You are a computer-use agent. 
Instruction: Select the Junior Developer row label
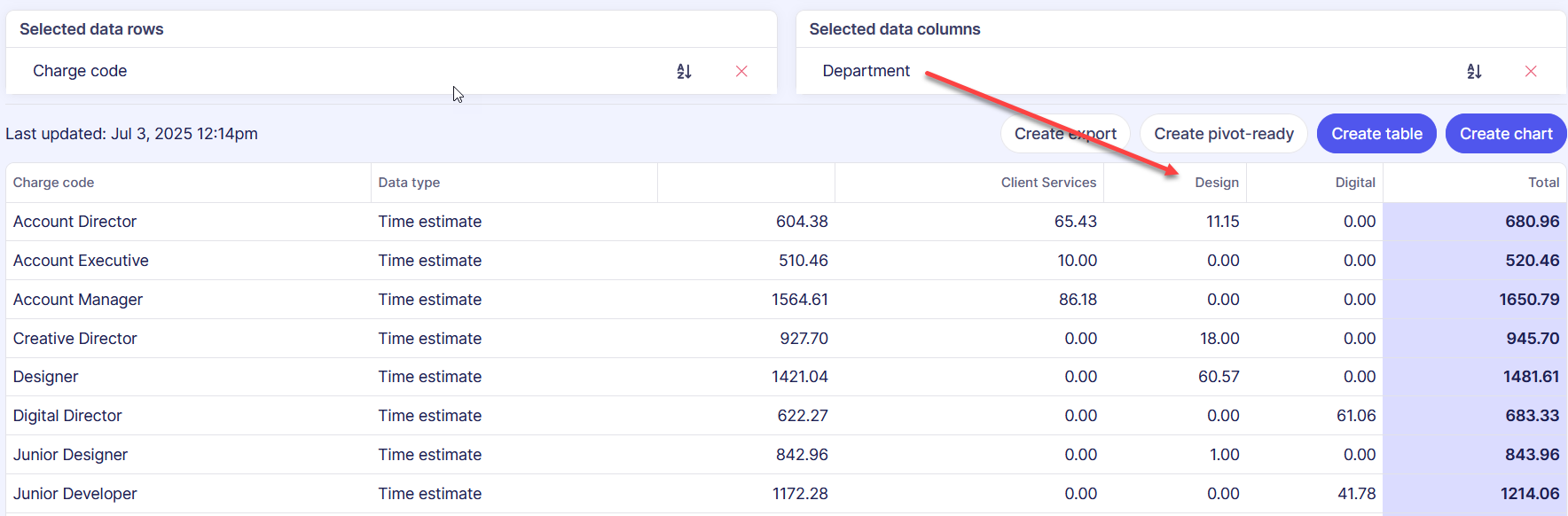pos(75,494)
